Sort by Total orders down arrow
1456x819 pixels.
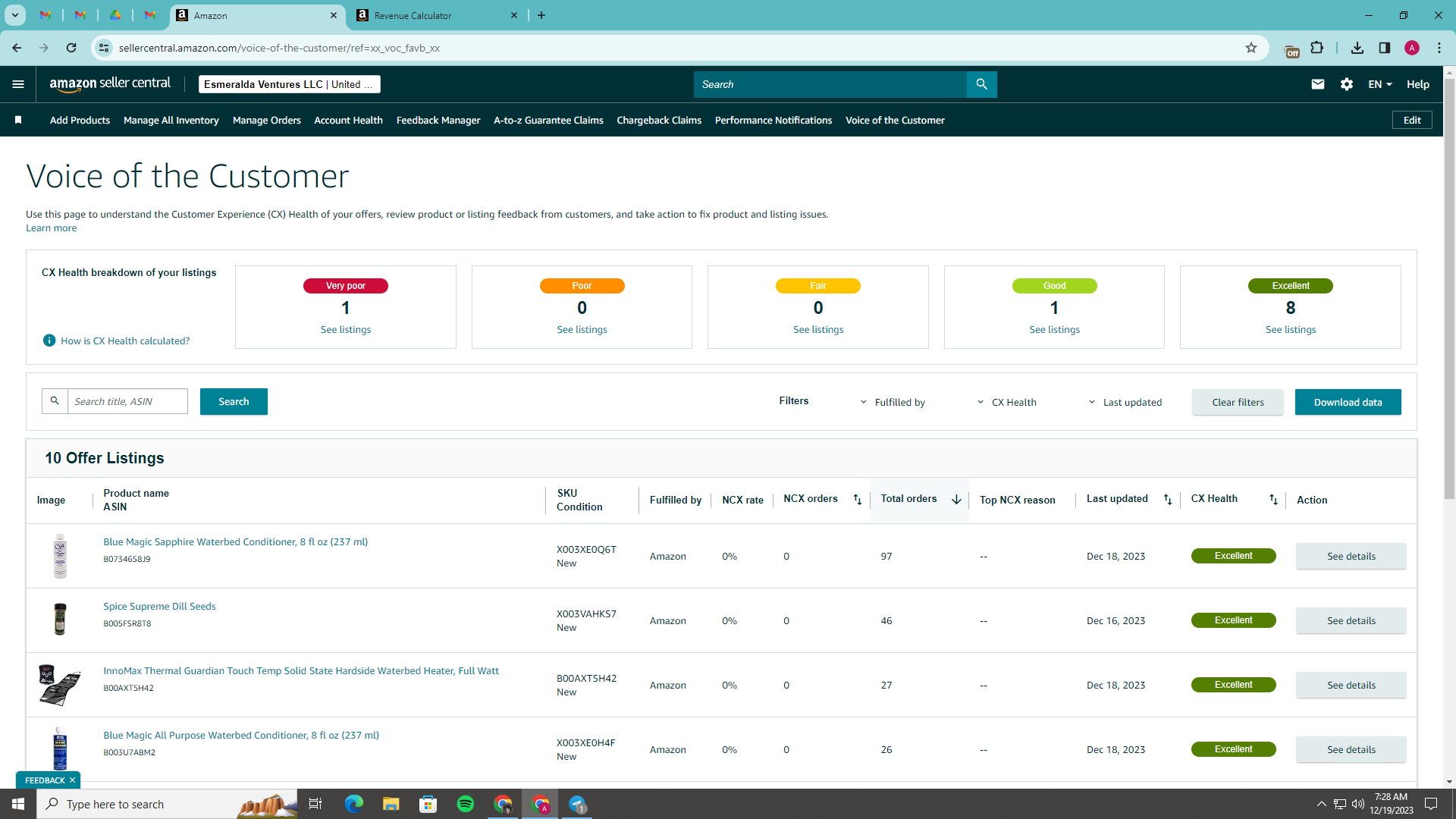pos(956,500)
